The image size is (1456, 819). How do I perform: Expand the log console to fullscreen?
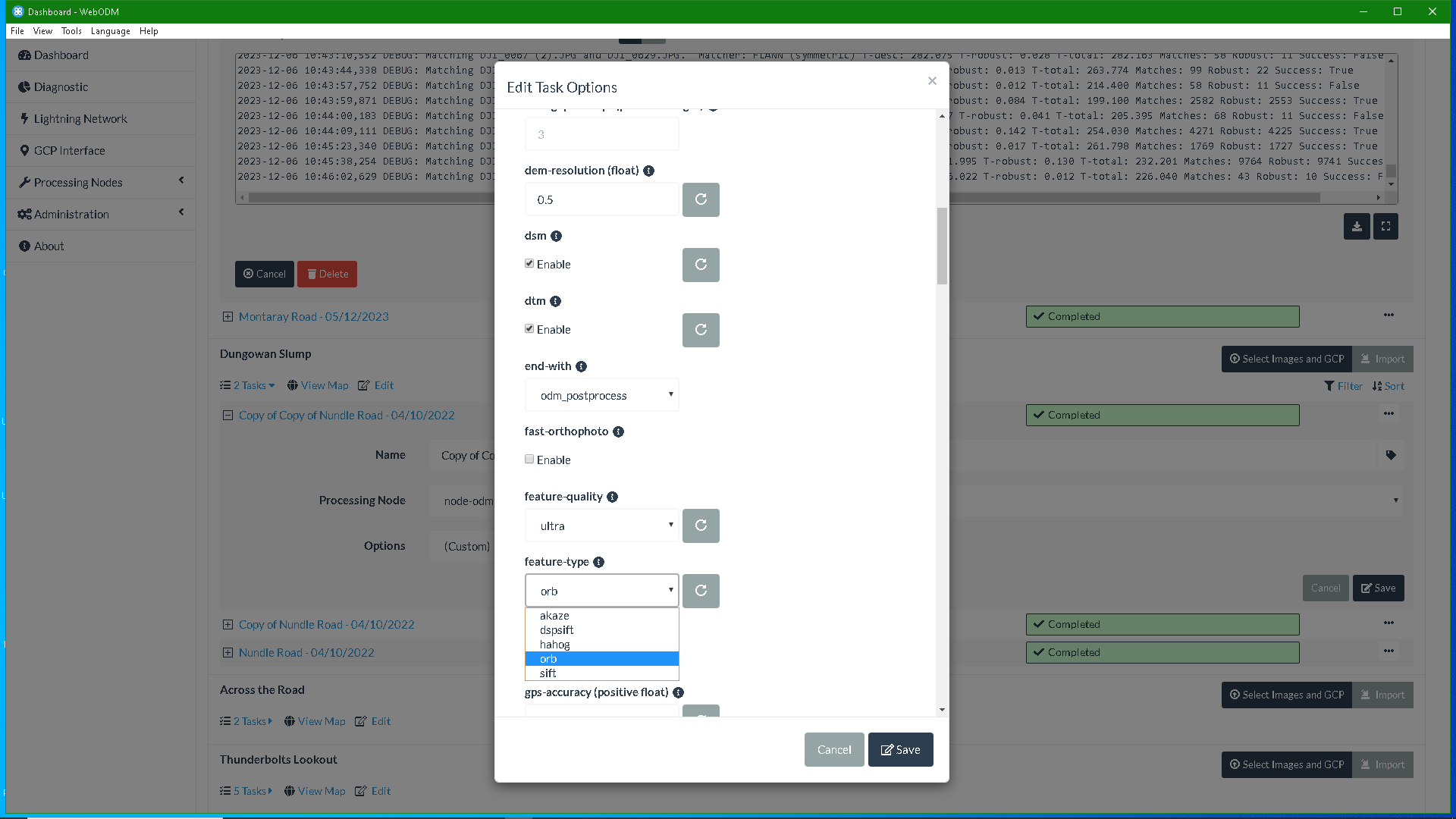coord(1385,226)
